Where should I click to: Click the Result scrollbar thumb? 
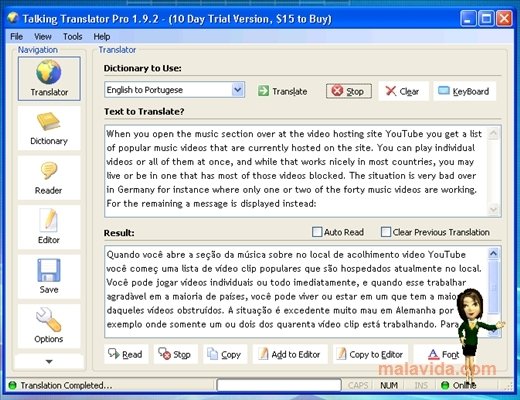point(493,287)
